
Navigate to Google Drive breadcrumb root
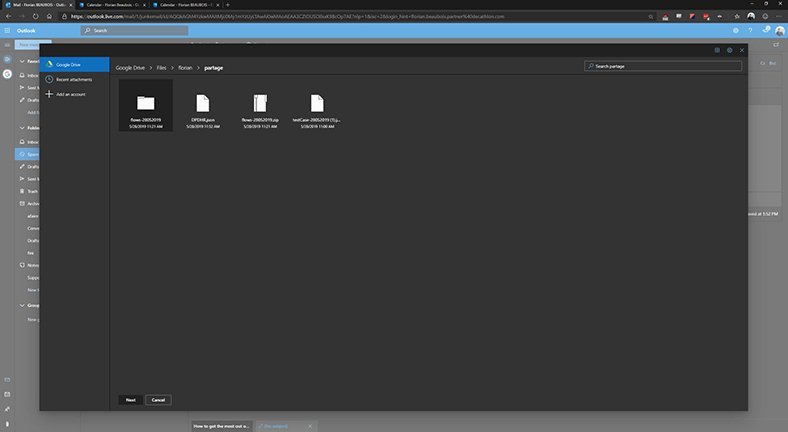coord(130,67)
